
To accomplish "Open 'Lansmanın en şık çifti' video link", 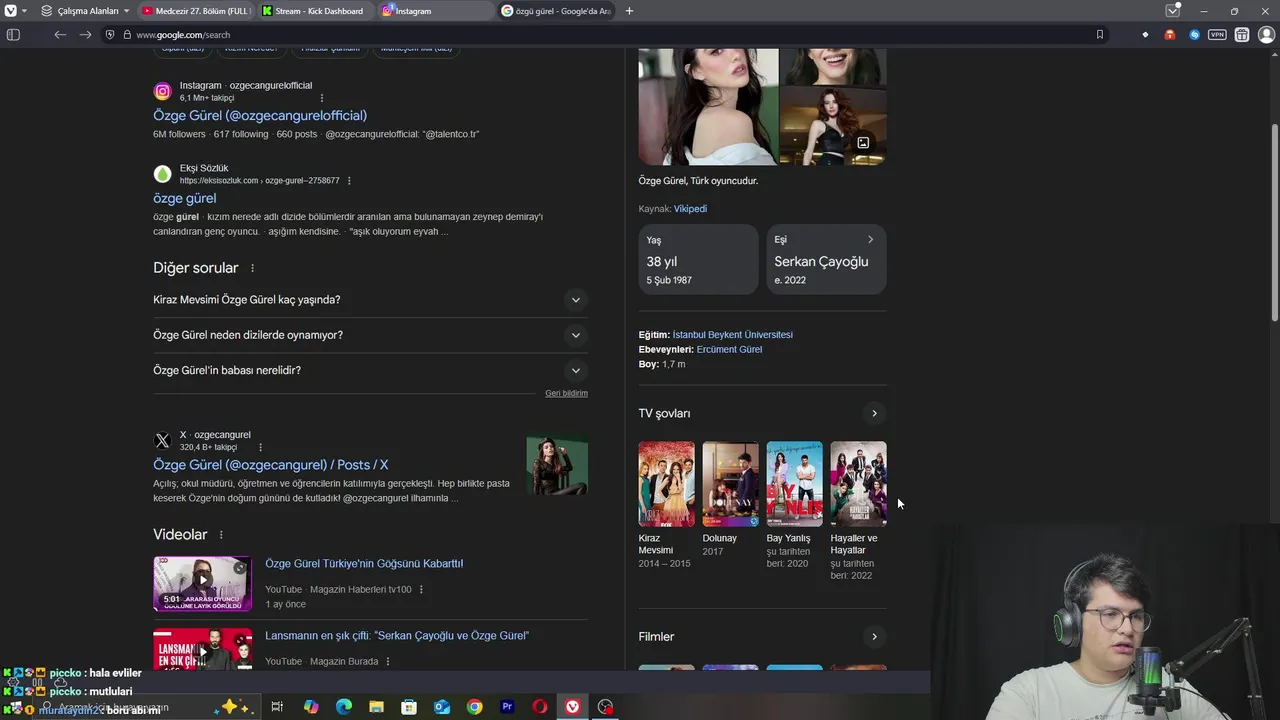I will coord(397,636).
